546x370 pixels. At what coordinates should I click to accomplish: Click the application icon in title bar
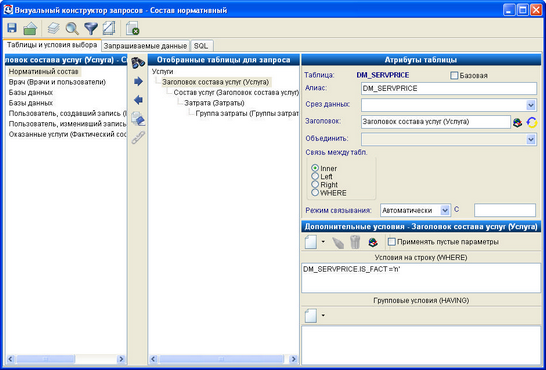pyautogui.click(x=8, y=10)
